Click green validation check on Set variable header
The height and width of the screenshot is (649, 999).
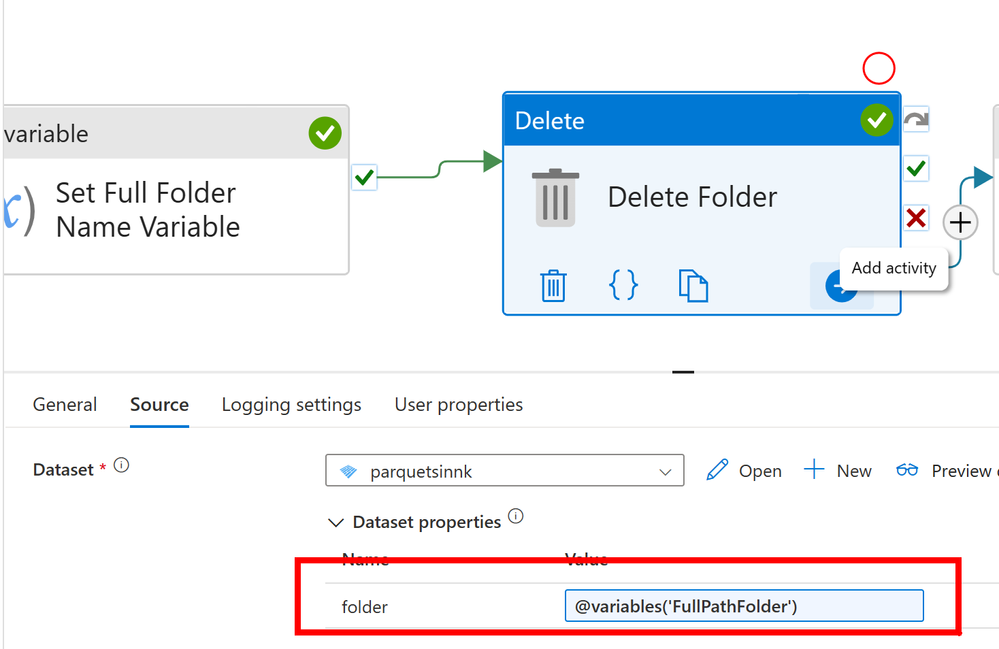[325, 133]
